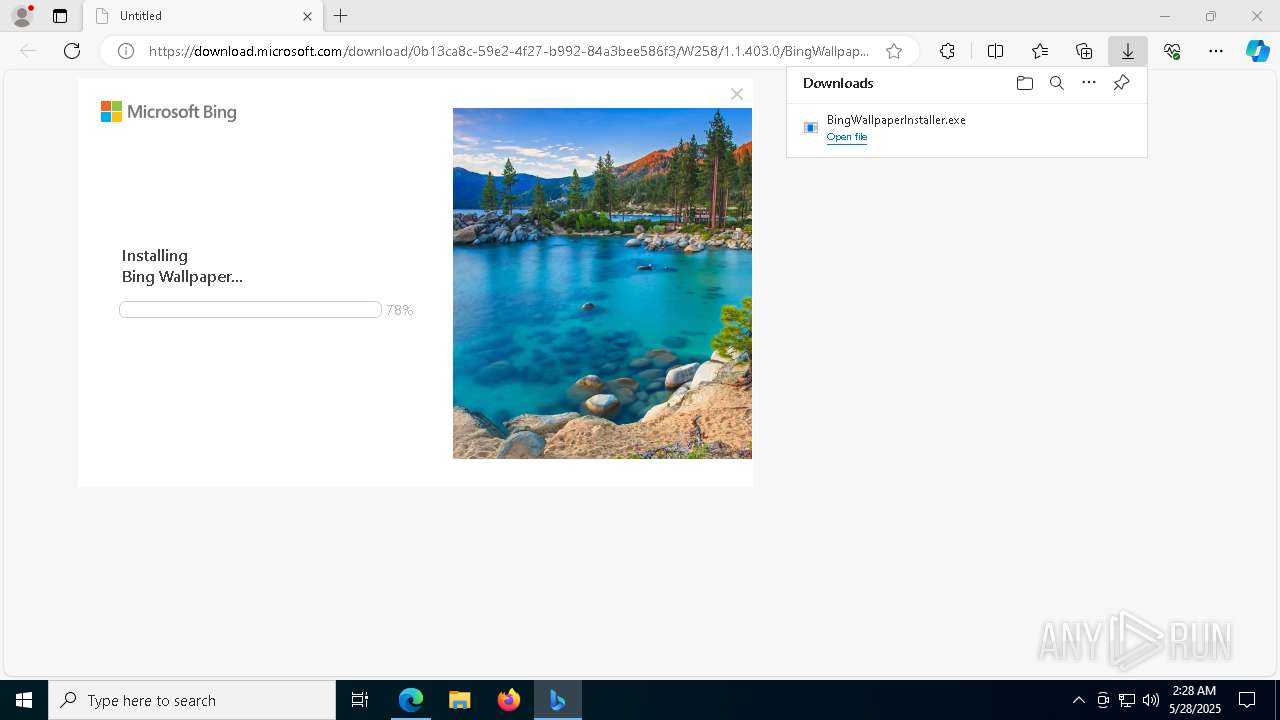Image resolution: width=1280 pixels, height=720 pixels.
Task: Open the network tray icon
Action: click(x=1127, y=700)
